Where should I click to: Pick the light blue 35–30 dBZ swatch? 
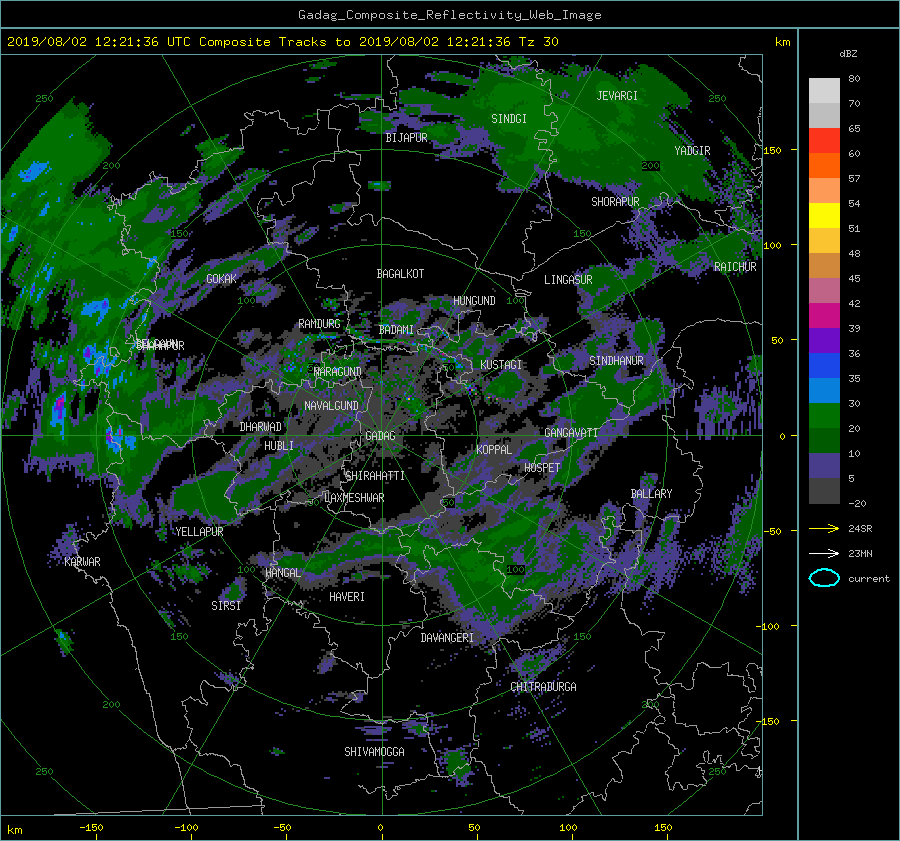pyautogui.click(x=824, y=391)
